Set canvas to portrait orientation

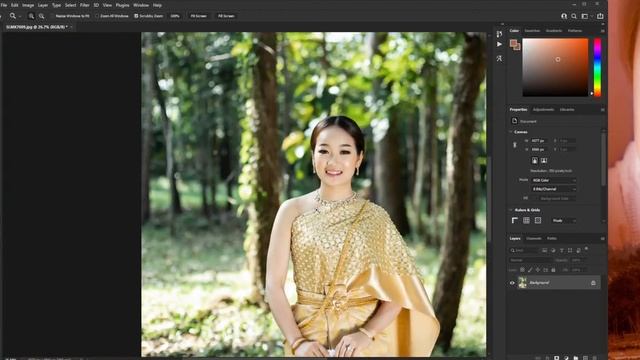(535, 160)
